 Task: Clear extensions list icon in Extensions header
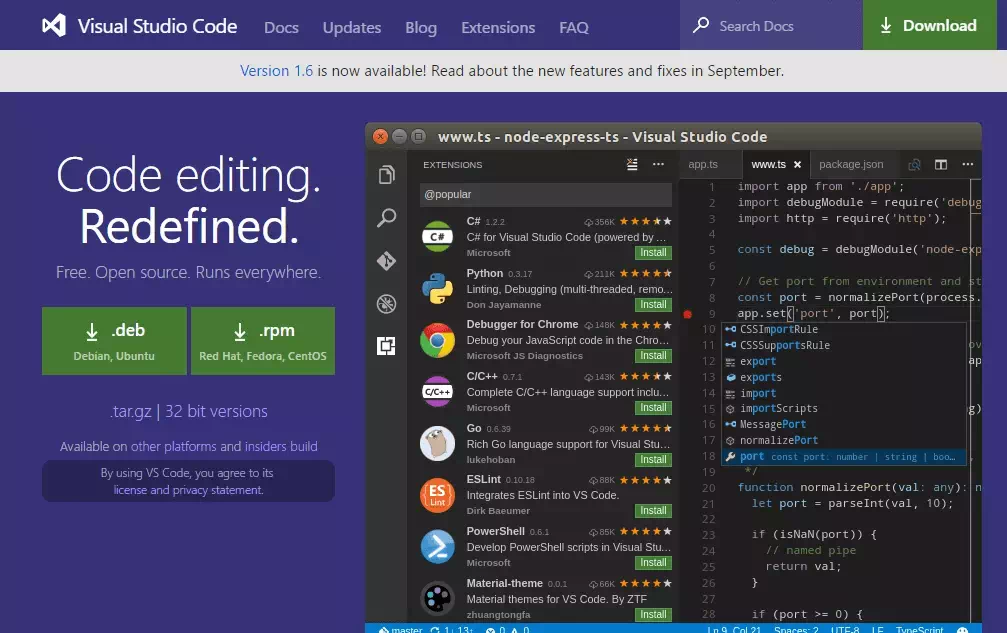coord(633,164)
